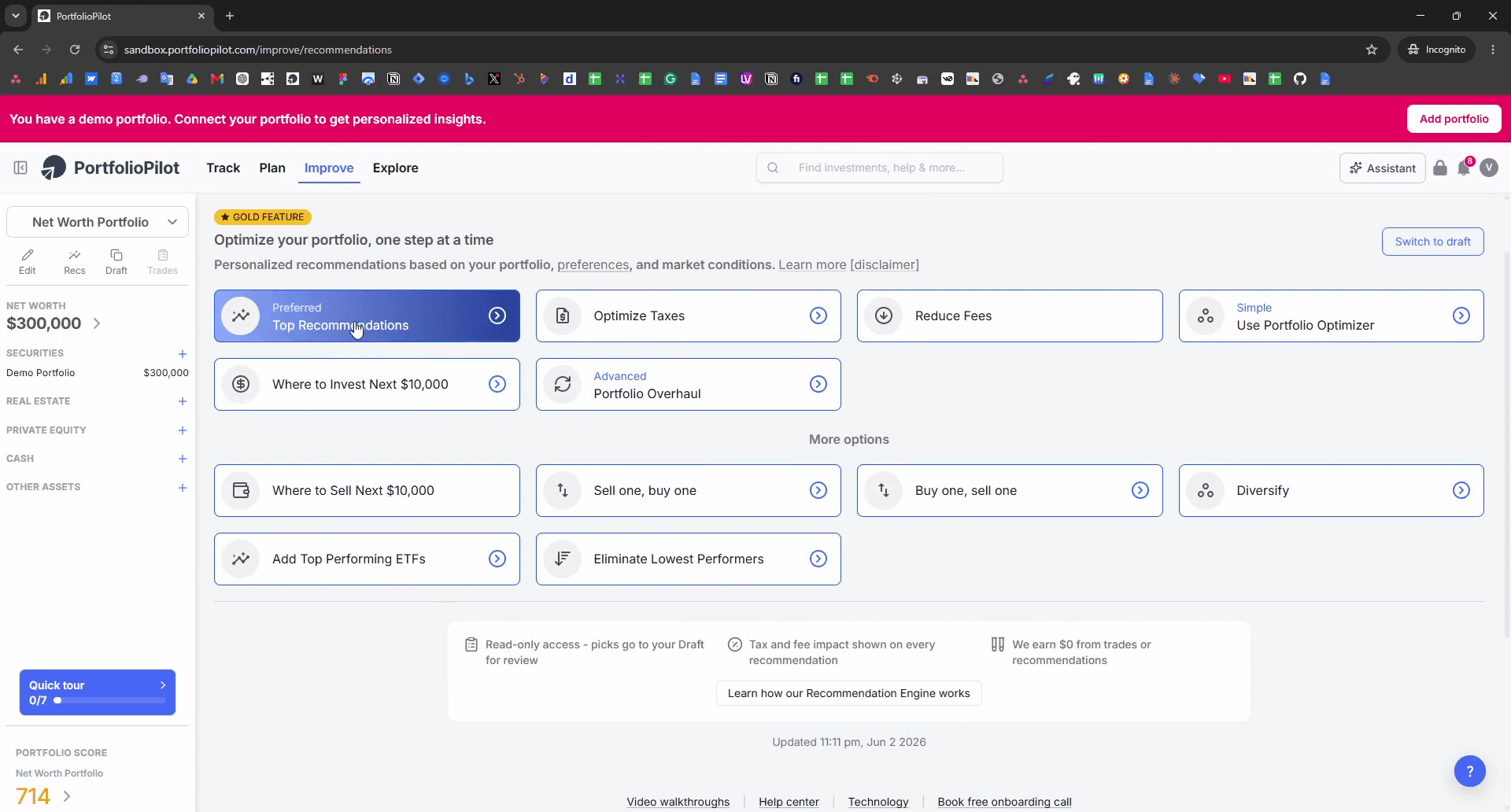
Task: Expand the $300,000 net worth chevron
Action: (97, 323)
